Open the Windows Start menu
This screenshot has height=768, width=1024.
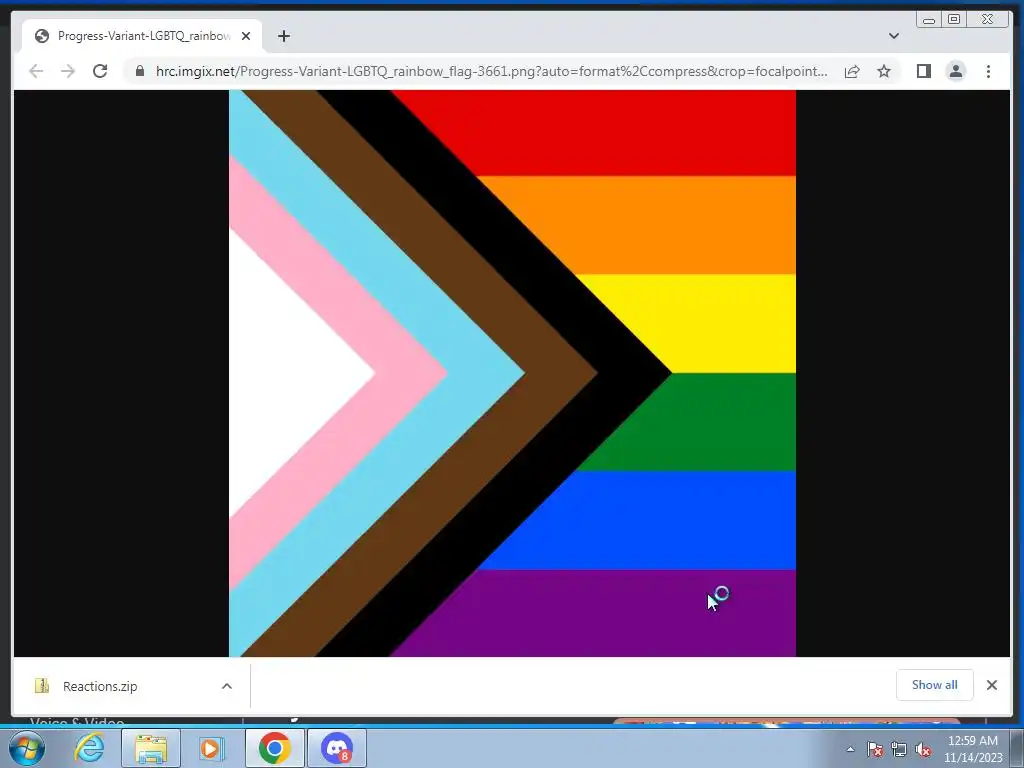27,748
